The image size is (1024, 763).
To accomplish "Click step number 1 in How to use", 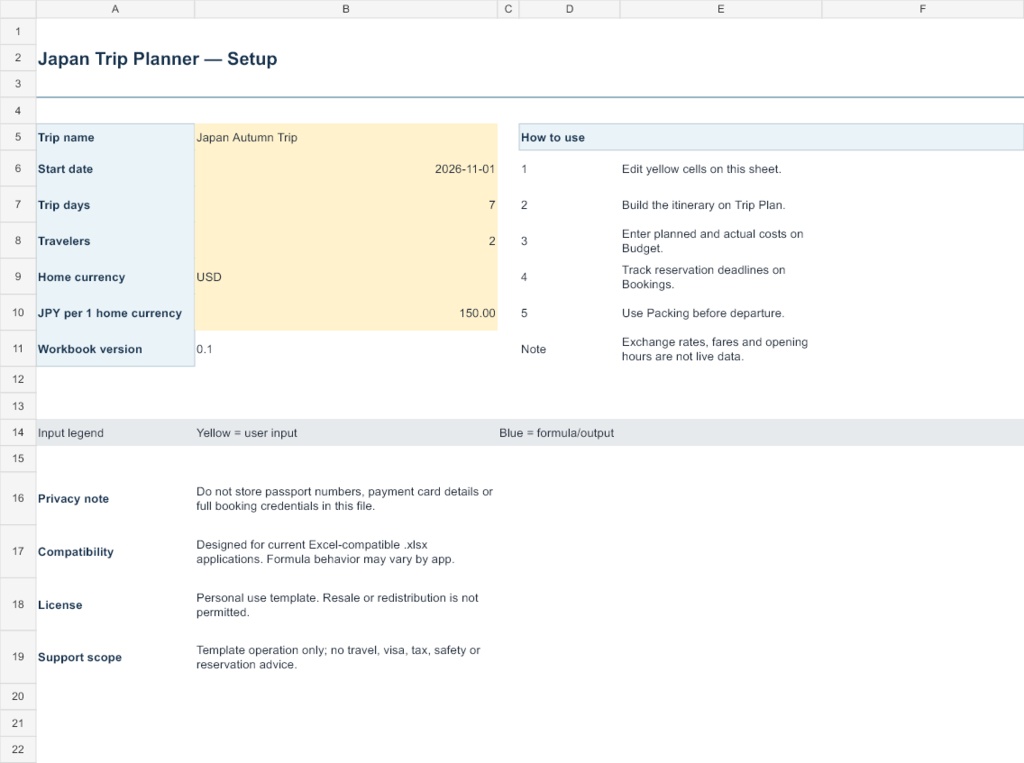I will 569,169.
